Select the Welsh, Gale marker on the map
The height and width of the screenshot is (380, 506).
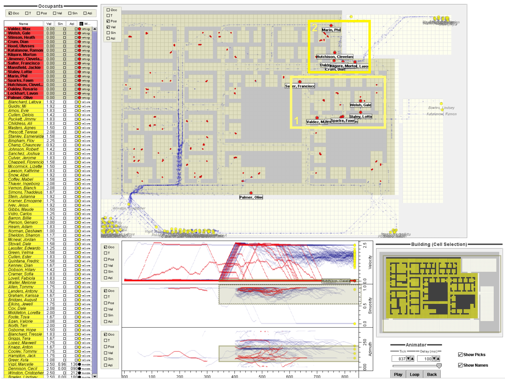click(x=360, y=101)
